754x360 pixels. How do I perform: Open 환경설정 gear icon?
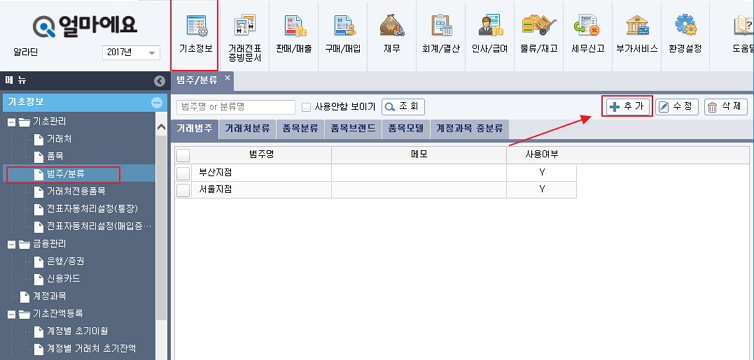point(685,25)
